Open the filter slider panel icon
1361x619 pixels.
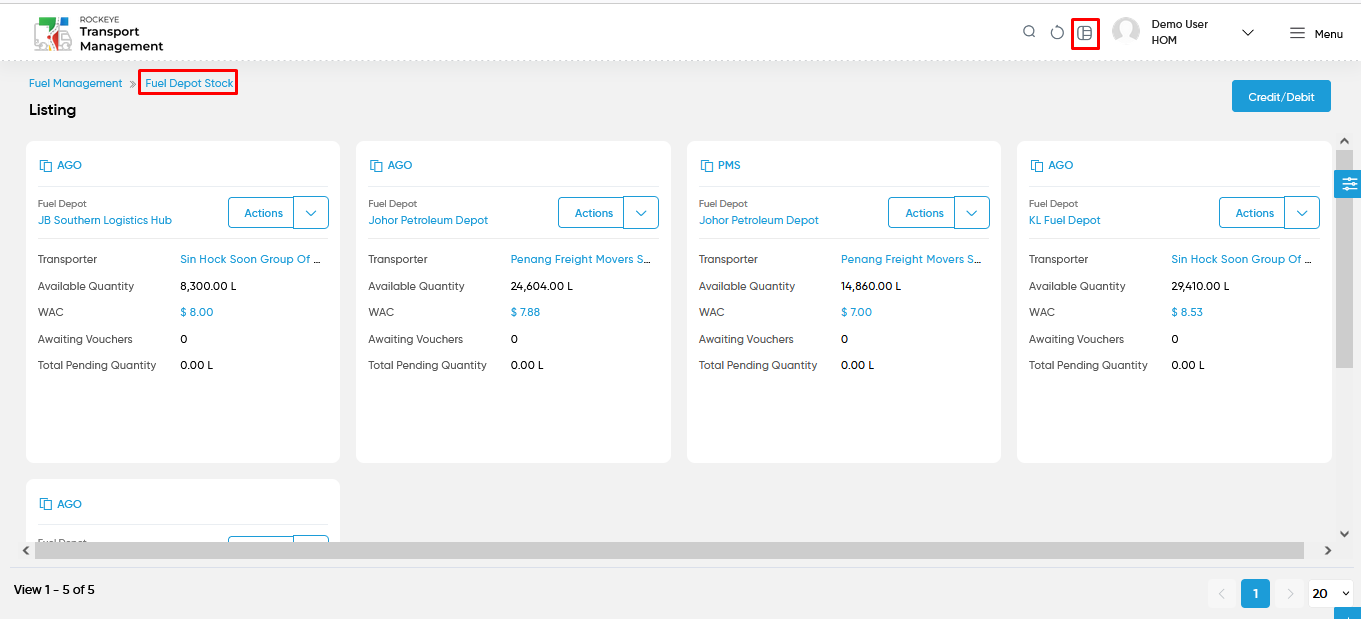point(1349,184)
